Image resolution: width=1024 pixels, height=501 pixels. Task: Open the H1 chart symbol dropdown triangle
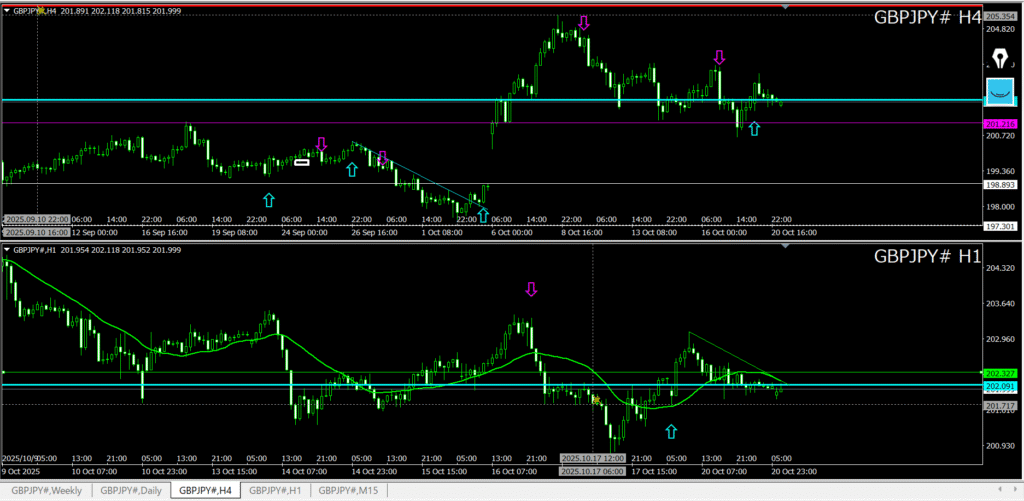coord(7,249)
